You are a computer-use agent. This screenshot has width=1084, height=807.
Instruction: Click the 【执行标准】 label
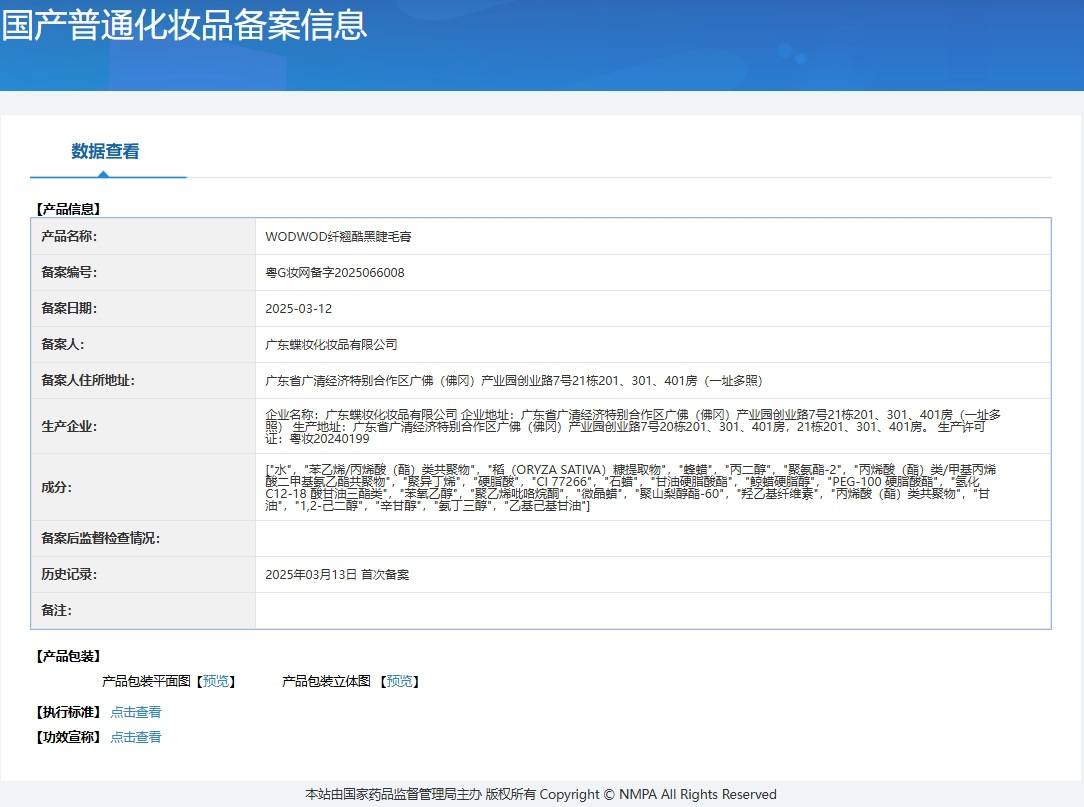68,712
